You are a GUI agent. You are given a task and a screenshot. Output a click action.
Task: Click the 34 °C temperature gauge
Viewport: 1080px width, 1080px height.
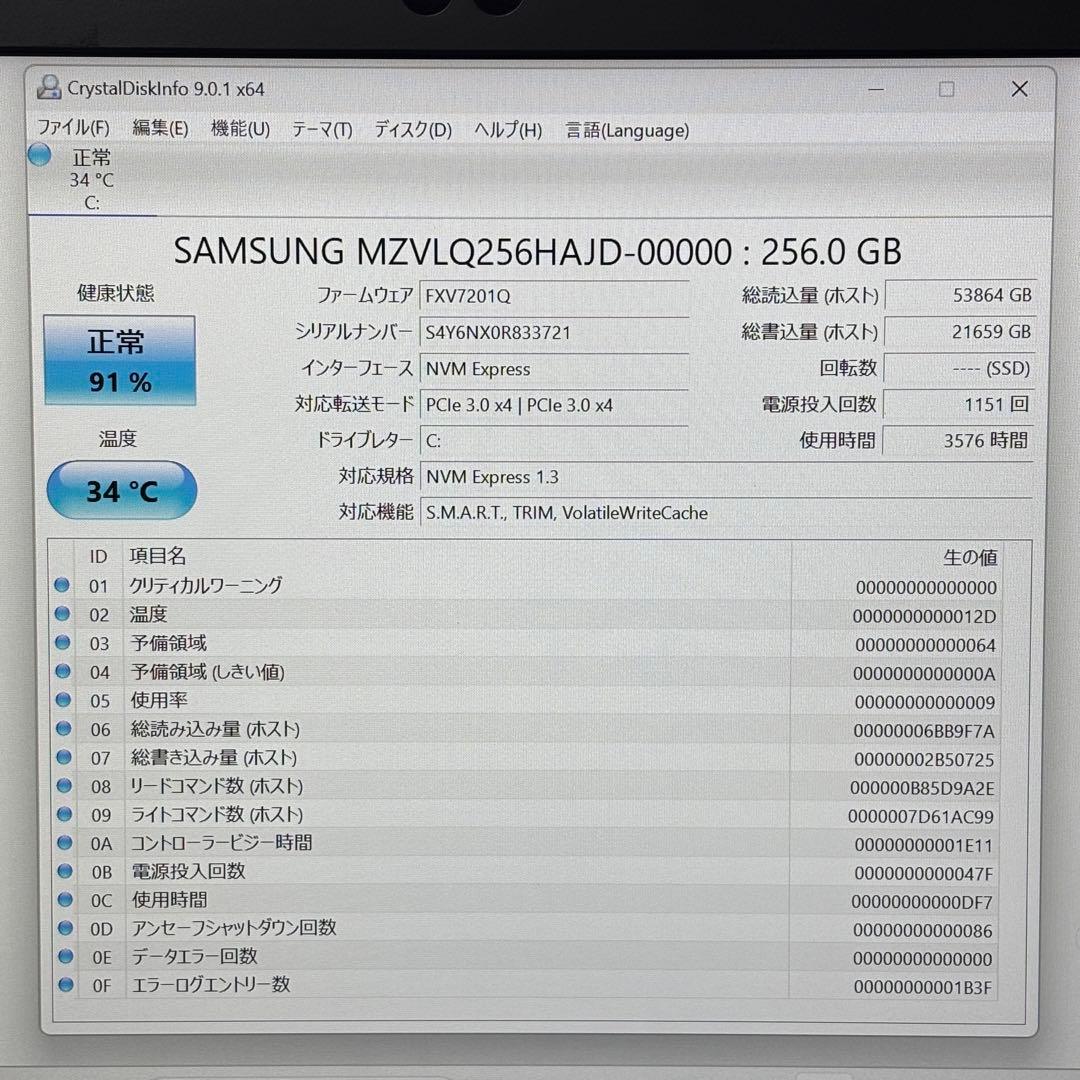point(121,489)
